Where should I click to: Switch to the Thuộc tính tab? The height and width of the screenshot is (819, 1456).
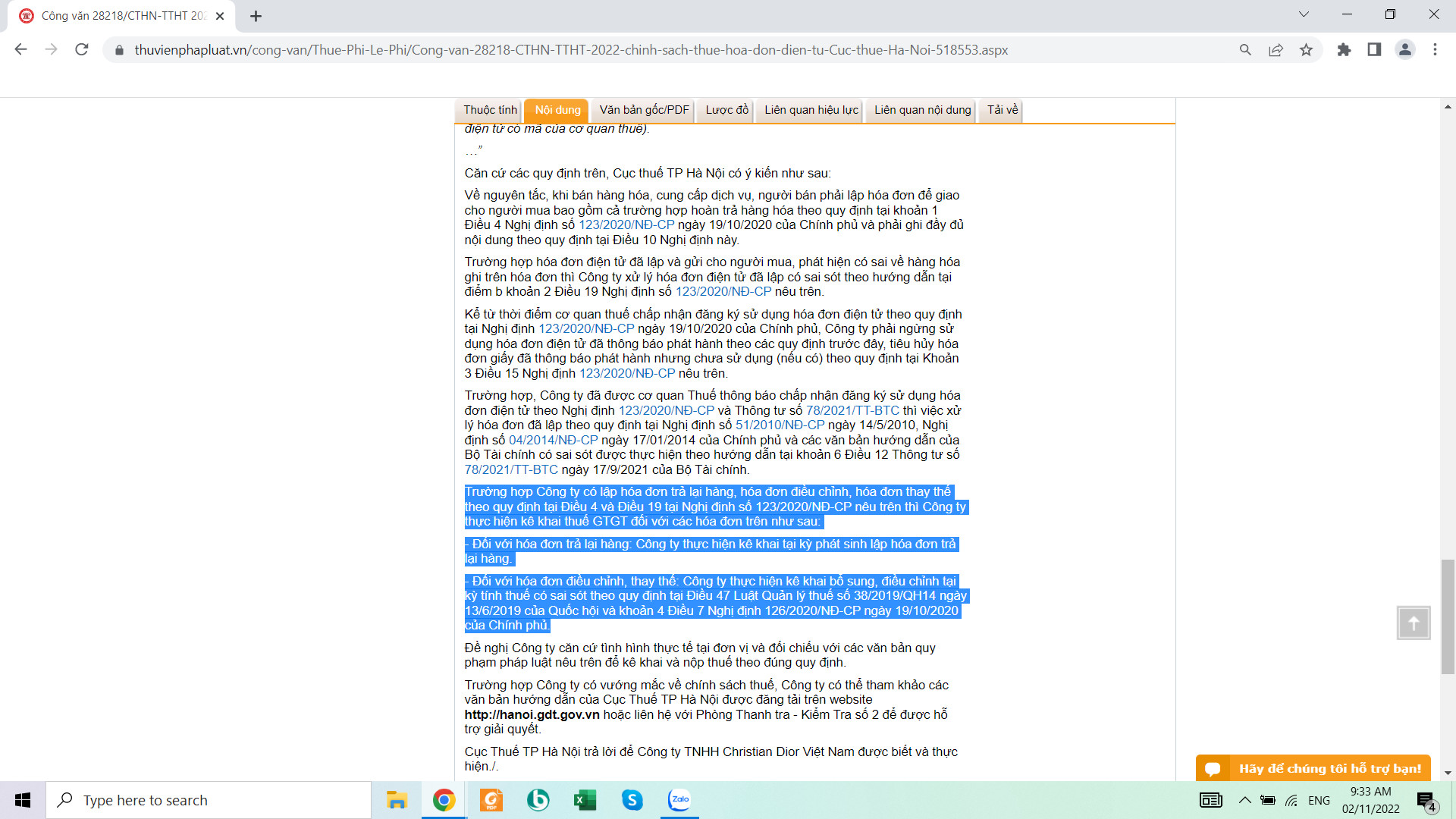click(490, 110)
